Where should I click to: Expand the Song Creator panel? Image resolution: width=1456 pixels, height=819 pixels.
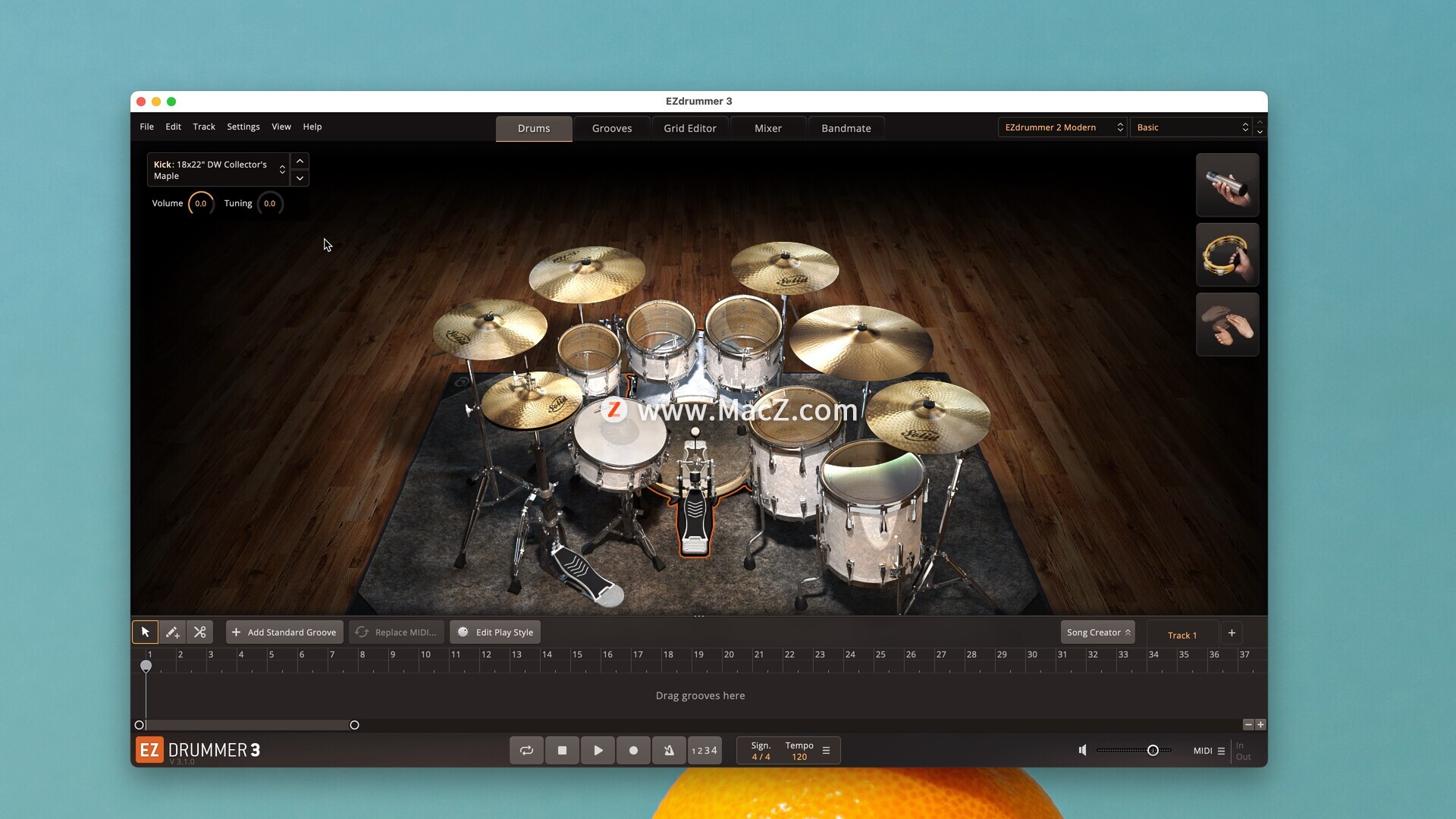tap(1097, 632)
